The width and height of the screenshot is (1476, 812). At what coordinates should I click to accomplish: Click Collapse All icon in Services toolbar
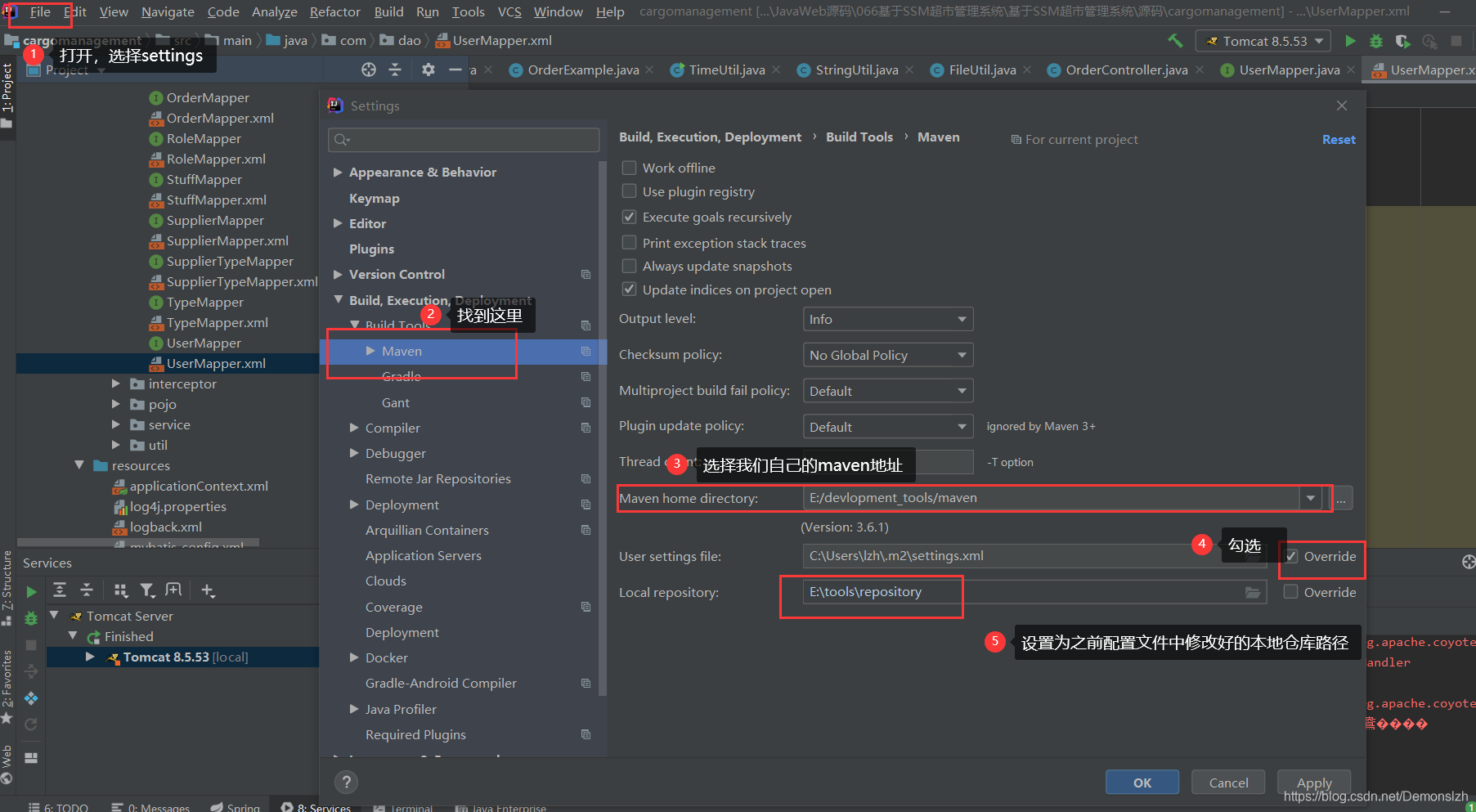pos(87,590)
